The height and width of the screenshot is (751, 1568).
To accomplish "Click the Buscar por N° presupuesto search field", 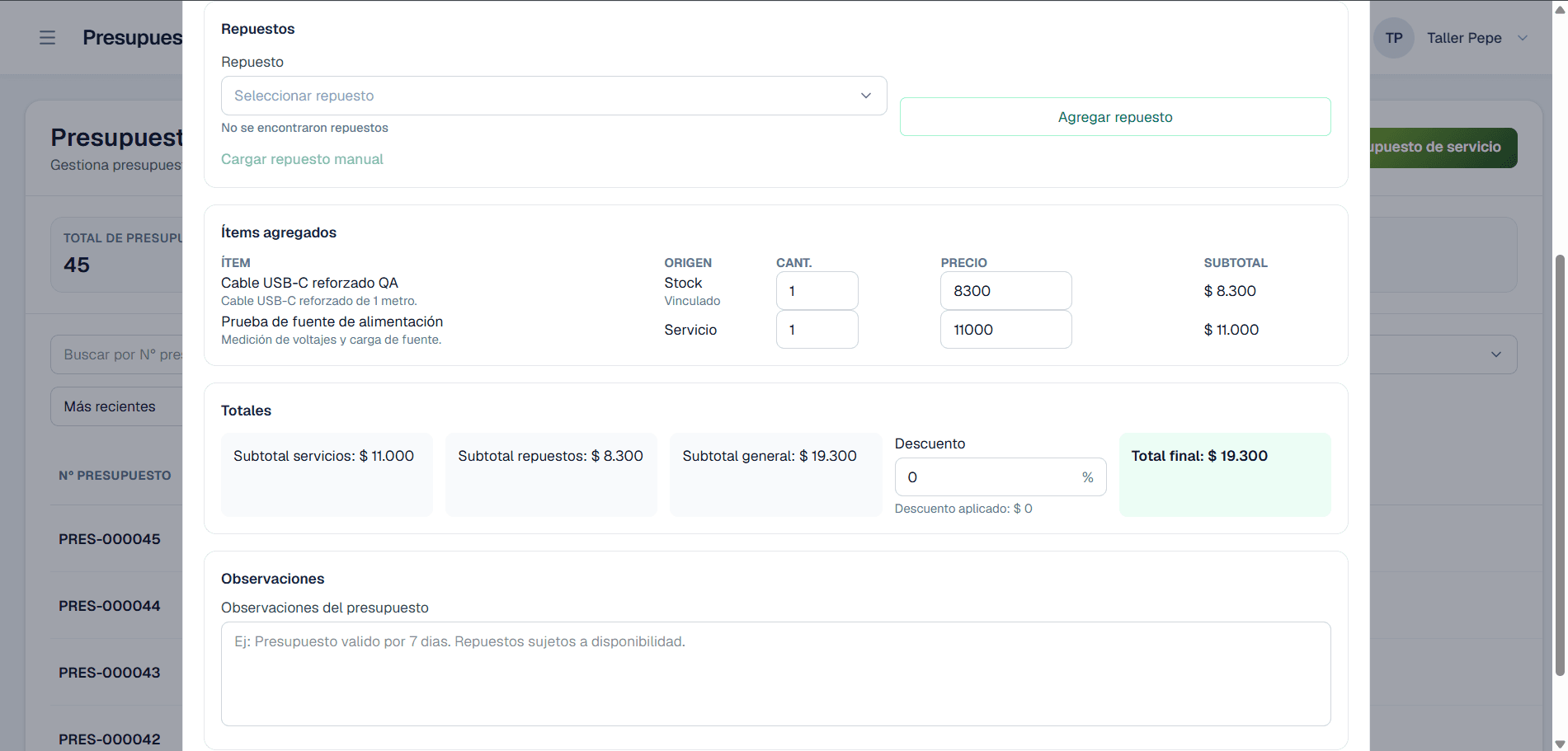I will (x=116, y=354).
